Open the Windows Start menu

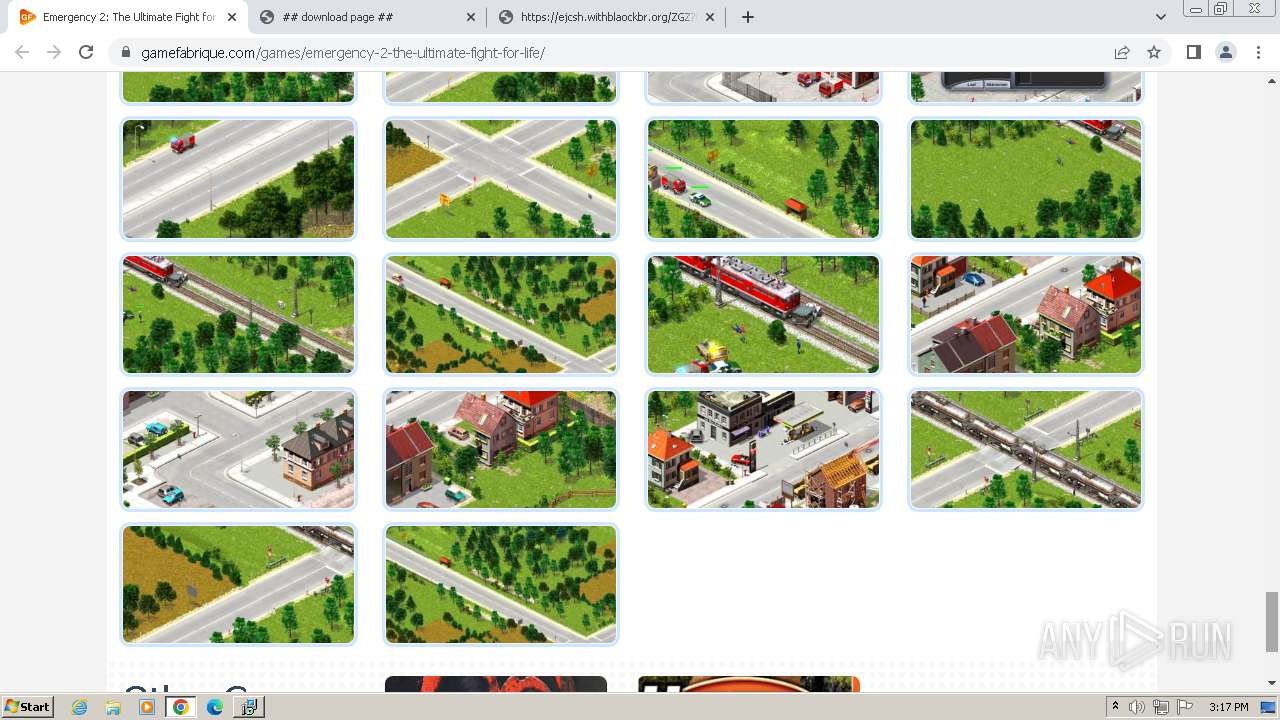pos(27,707)
